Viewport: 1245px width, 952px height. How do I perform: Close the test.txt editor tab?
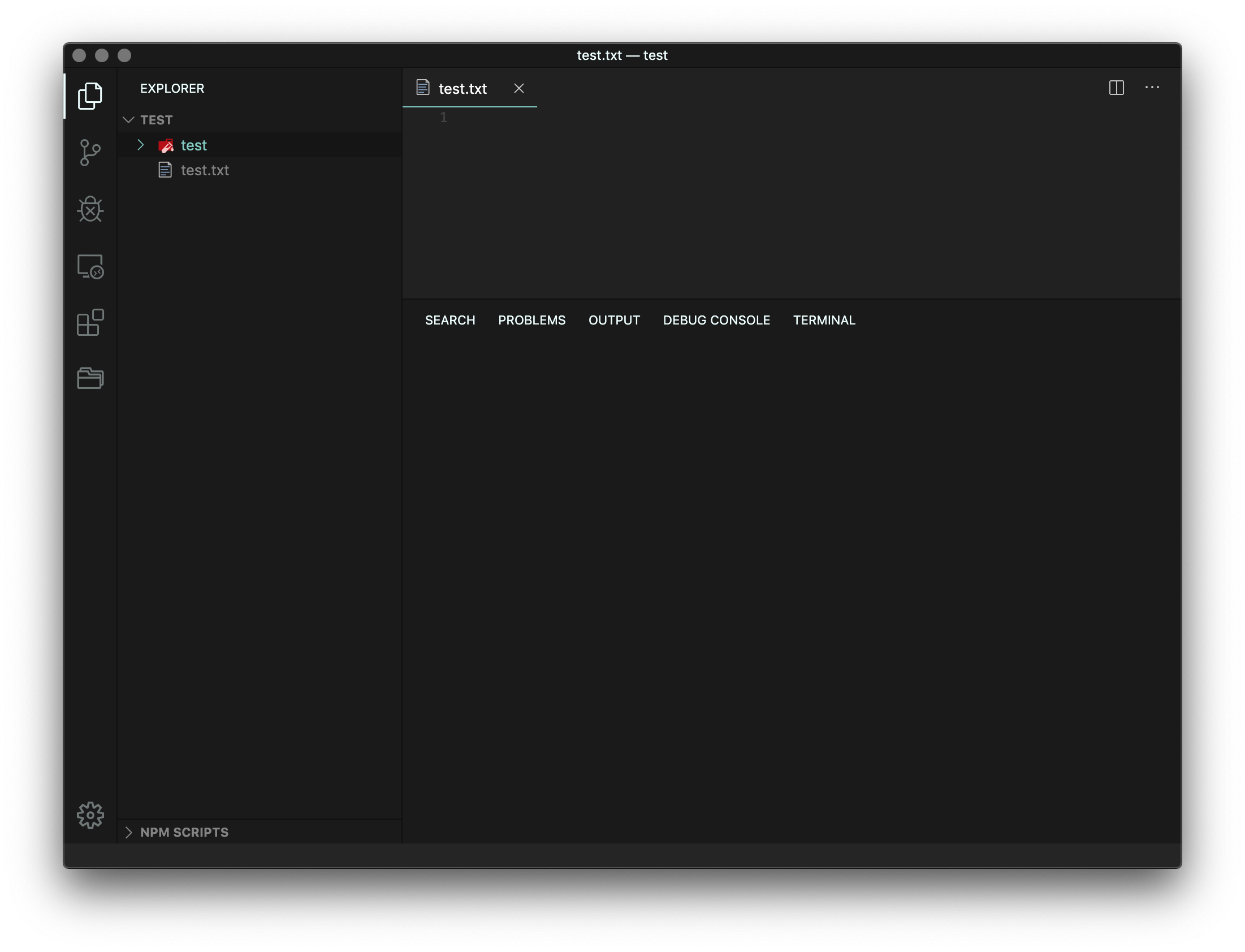click(x=518, y=88)
